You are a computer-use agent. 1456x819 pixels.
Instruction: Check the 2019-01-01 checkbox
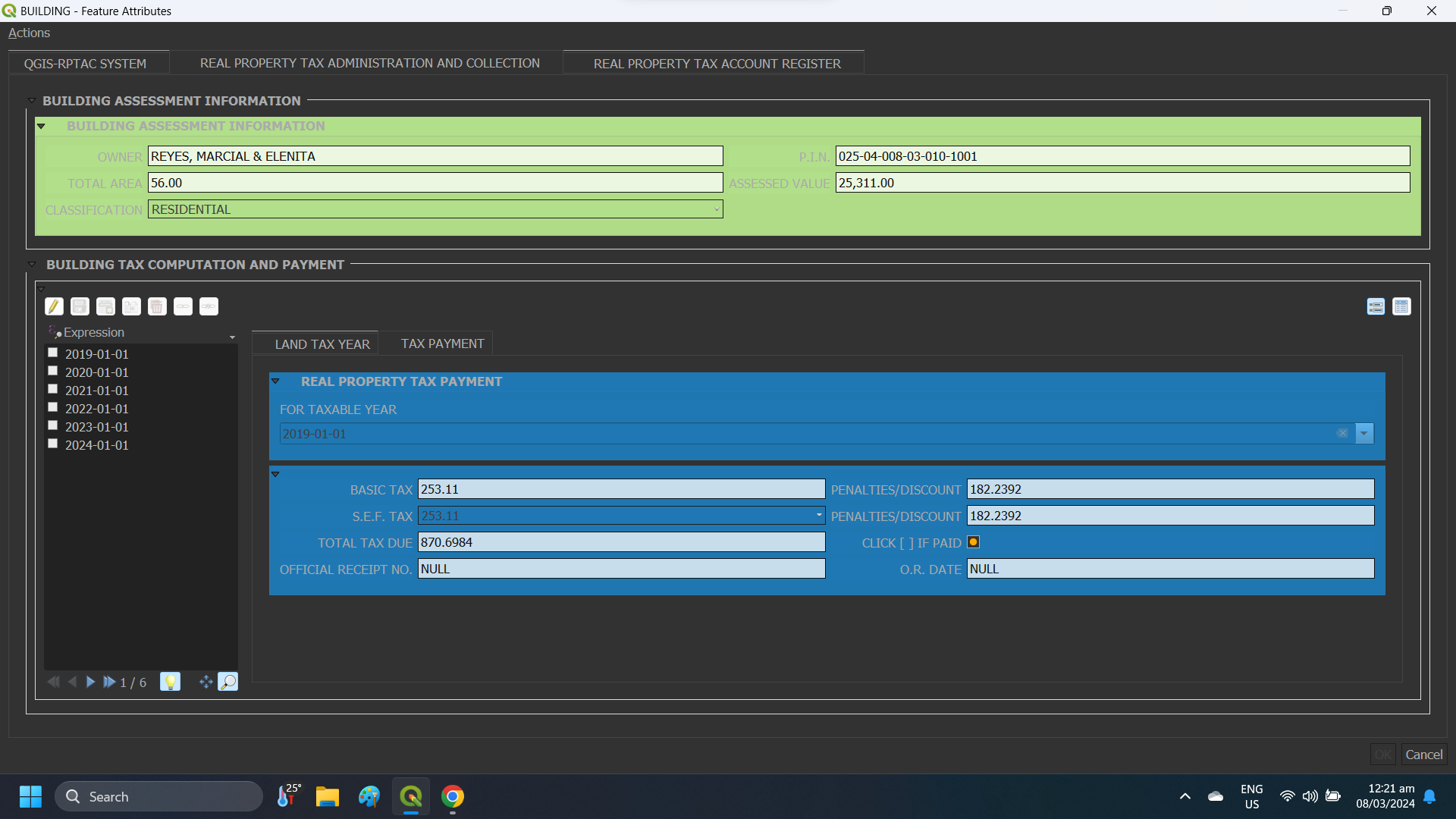tap(52, 352)
